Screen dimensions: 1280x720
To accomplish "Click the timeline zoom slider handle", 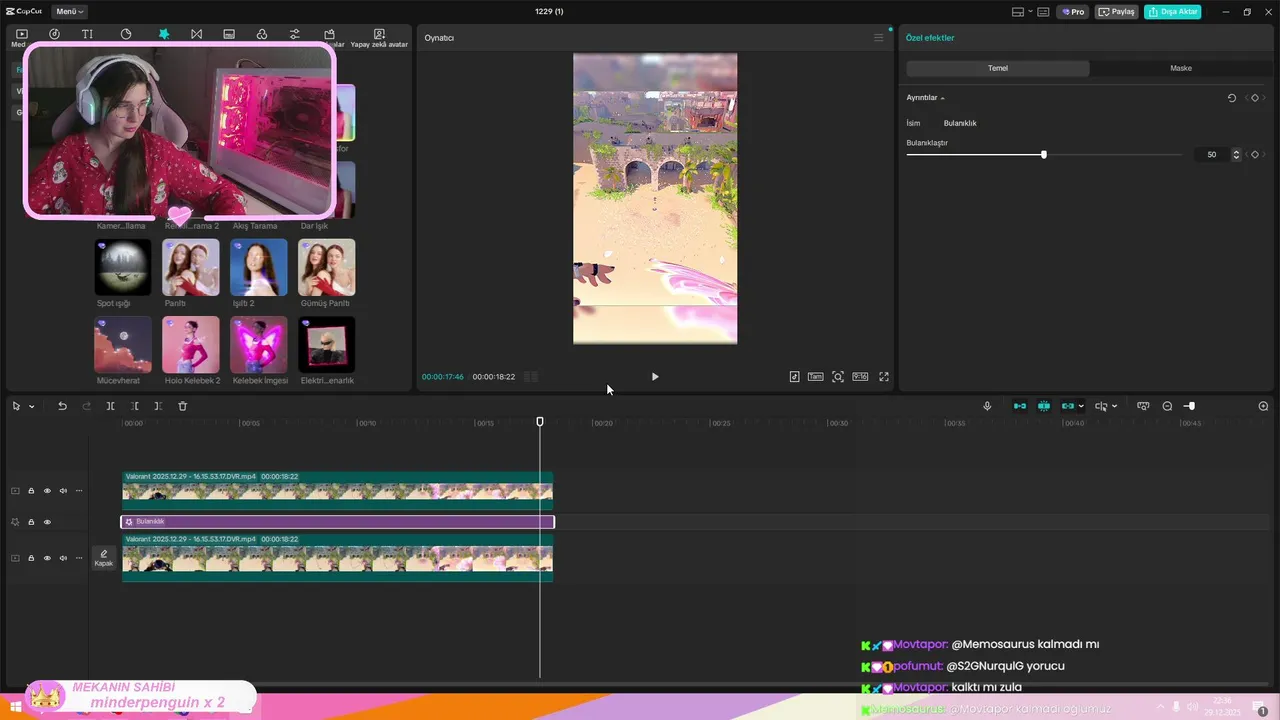I will (x=1191, y=406).
